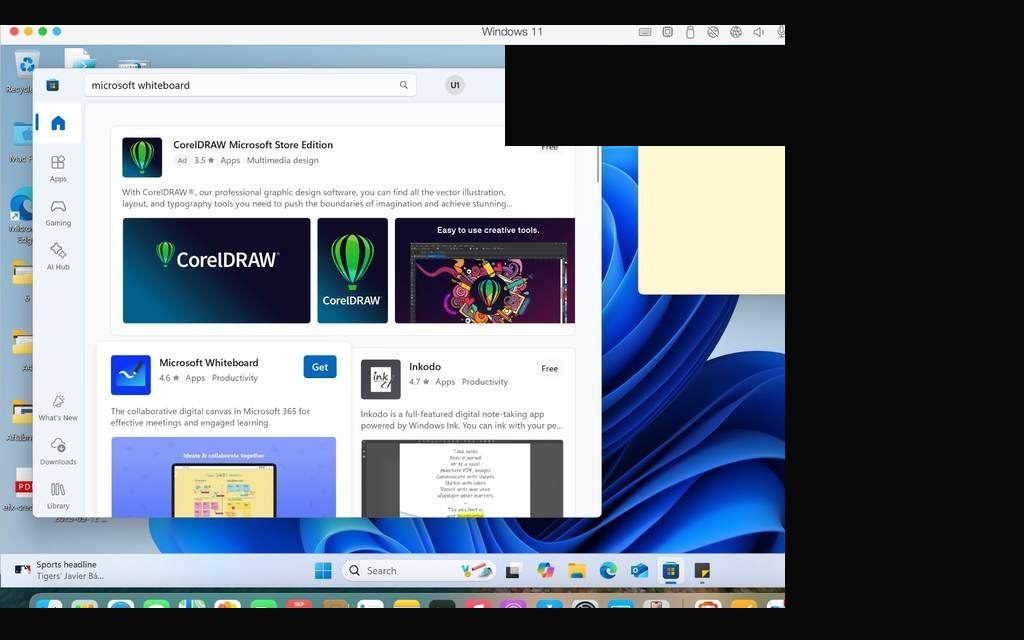Click the USB device icon in Parallels title bar
The image size is (1024, 640).
pos(690,31)
